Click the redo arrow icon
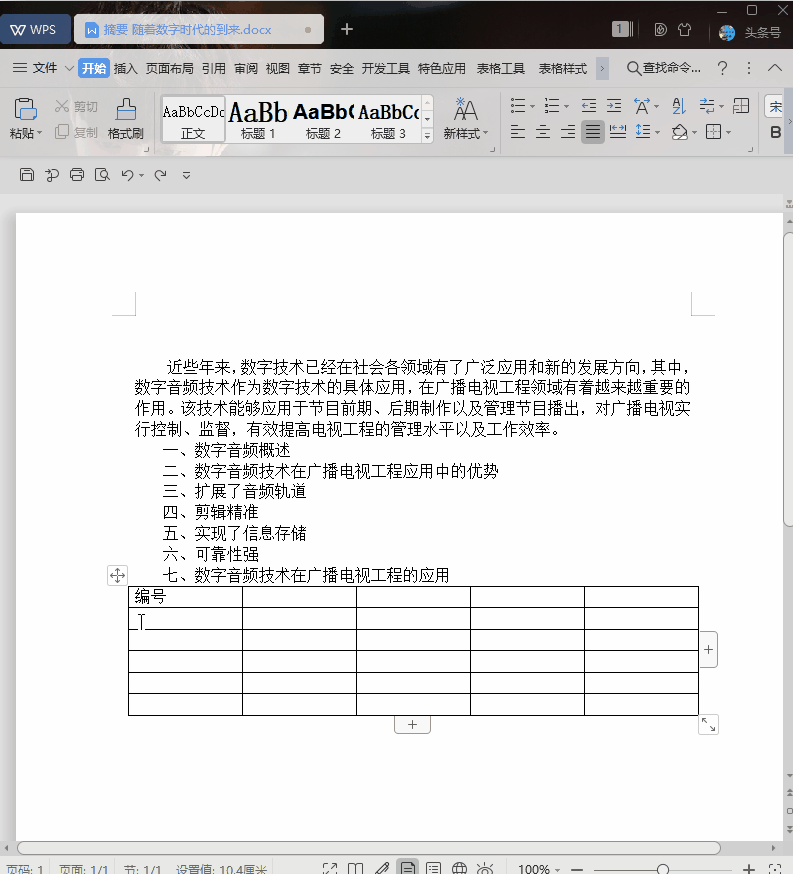Screen dimensions: 793x874 click(160, 175)
